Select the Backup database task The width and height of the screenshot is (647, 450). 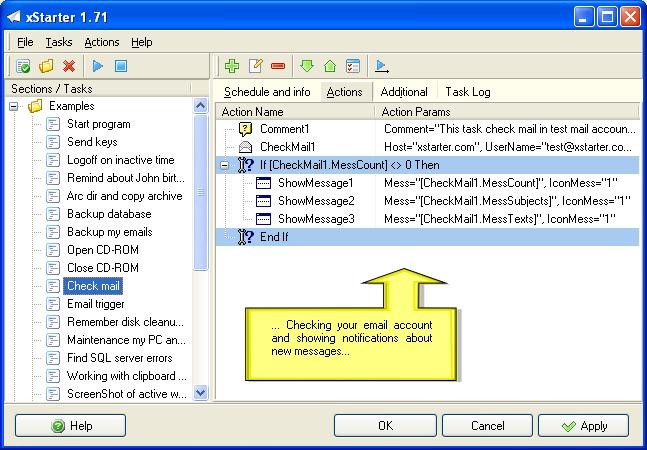pyautogui.click(x=109, y=214)
